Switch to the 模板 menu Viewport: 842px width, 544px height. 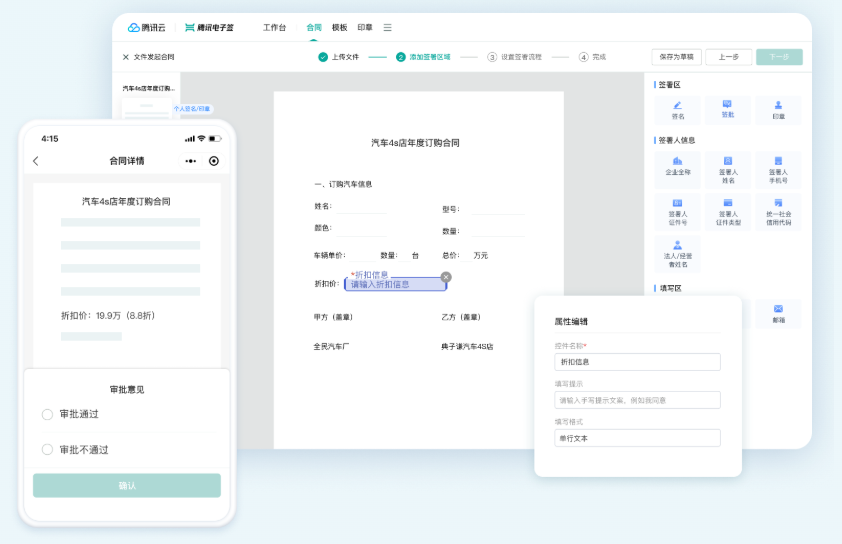(x=339, y=27)
